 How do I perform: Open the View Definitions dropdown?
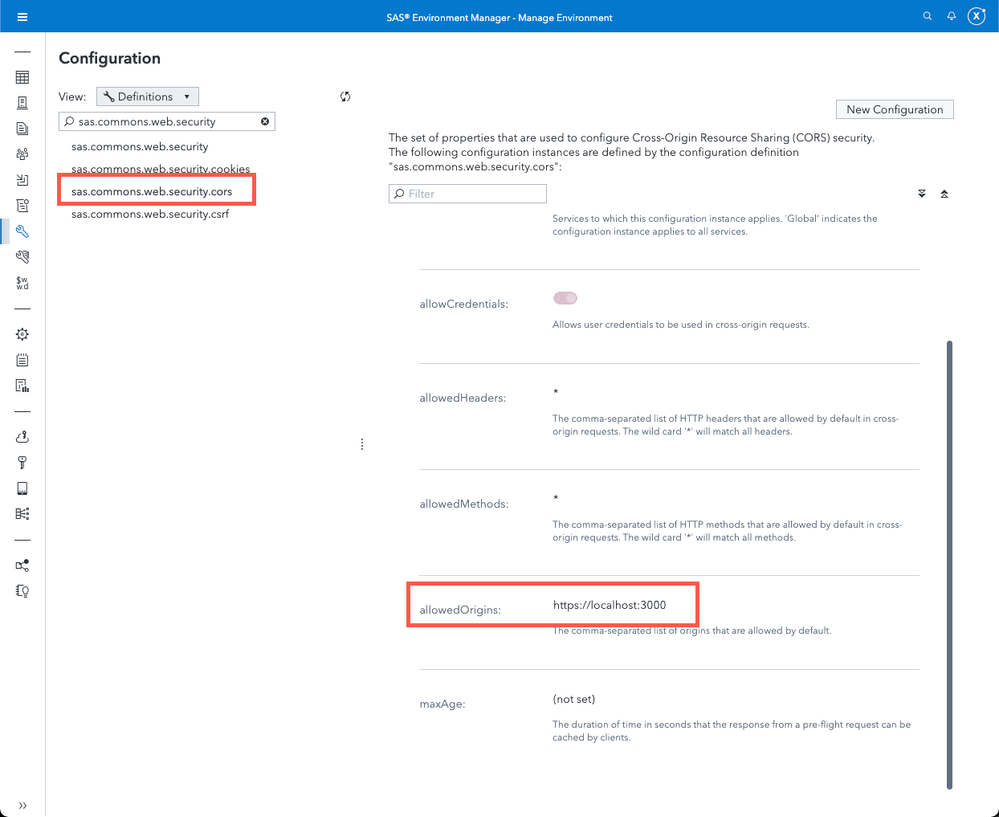coord(147,96)
